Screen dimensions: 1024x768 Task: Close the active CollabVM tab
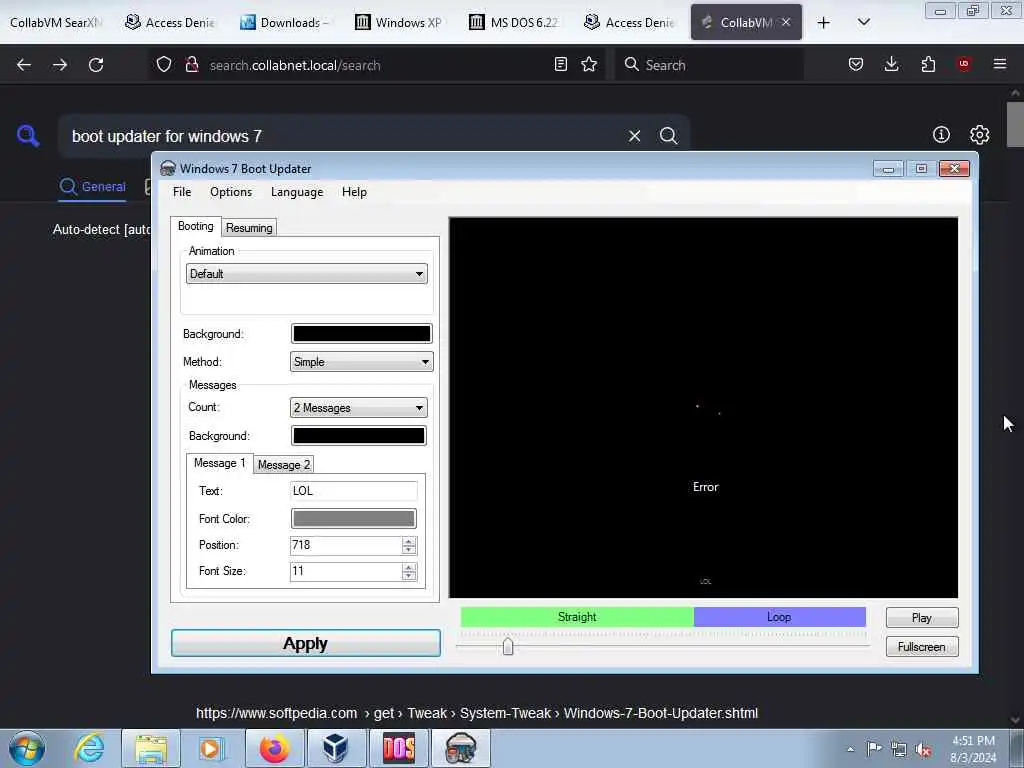(x=786, y=22)
